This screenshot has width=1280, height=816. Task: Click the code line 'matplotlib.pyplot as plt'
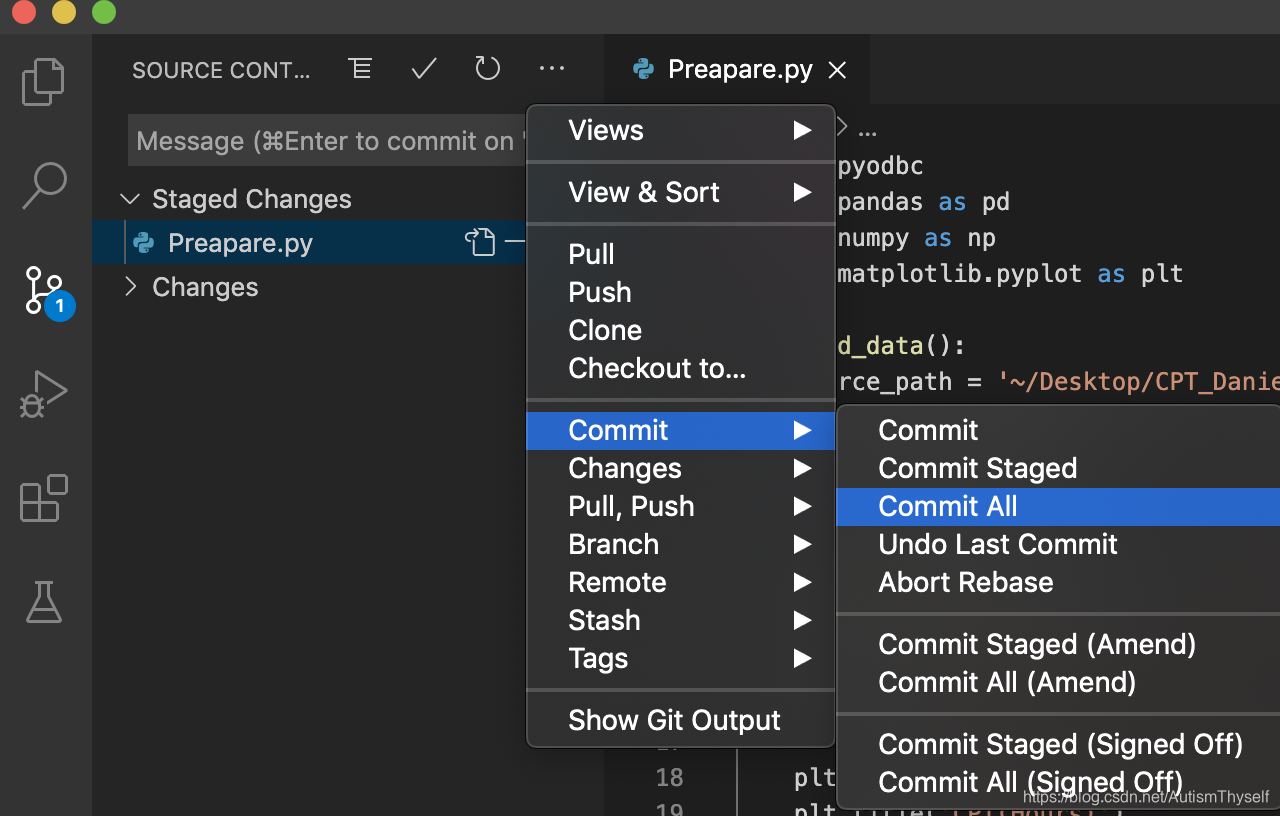1010,274
